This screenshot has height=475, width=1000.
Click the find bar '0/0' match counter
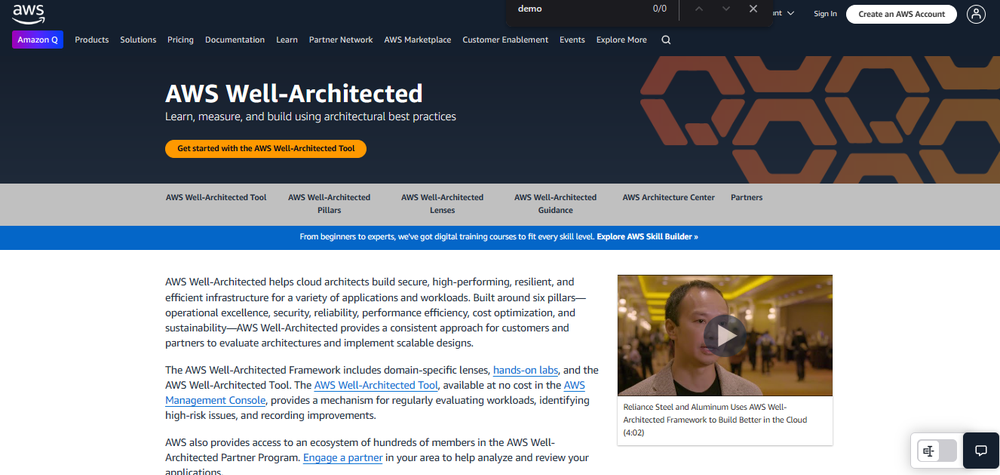[x=659, y=9]
